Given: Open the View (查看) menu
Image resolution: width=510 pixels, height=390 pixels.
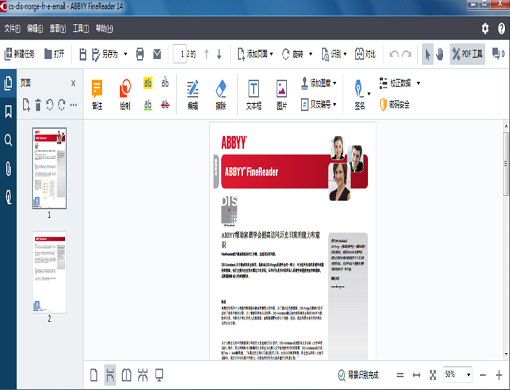Looking at the screenshot, I should (x=58, y=29).
